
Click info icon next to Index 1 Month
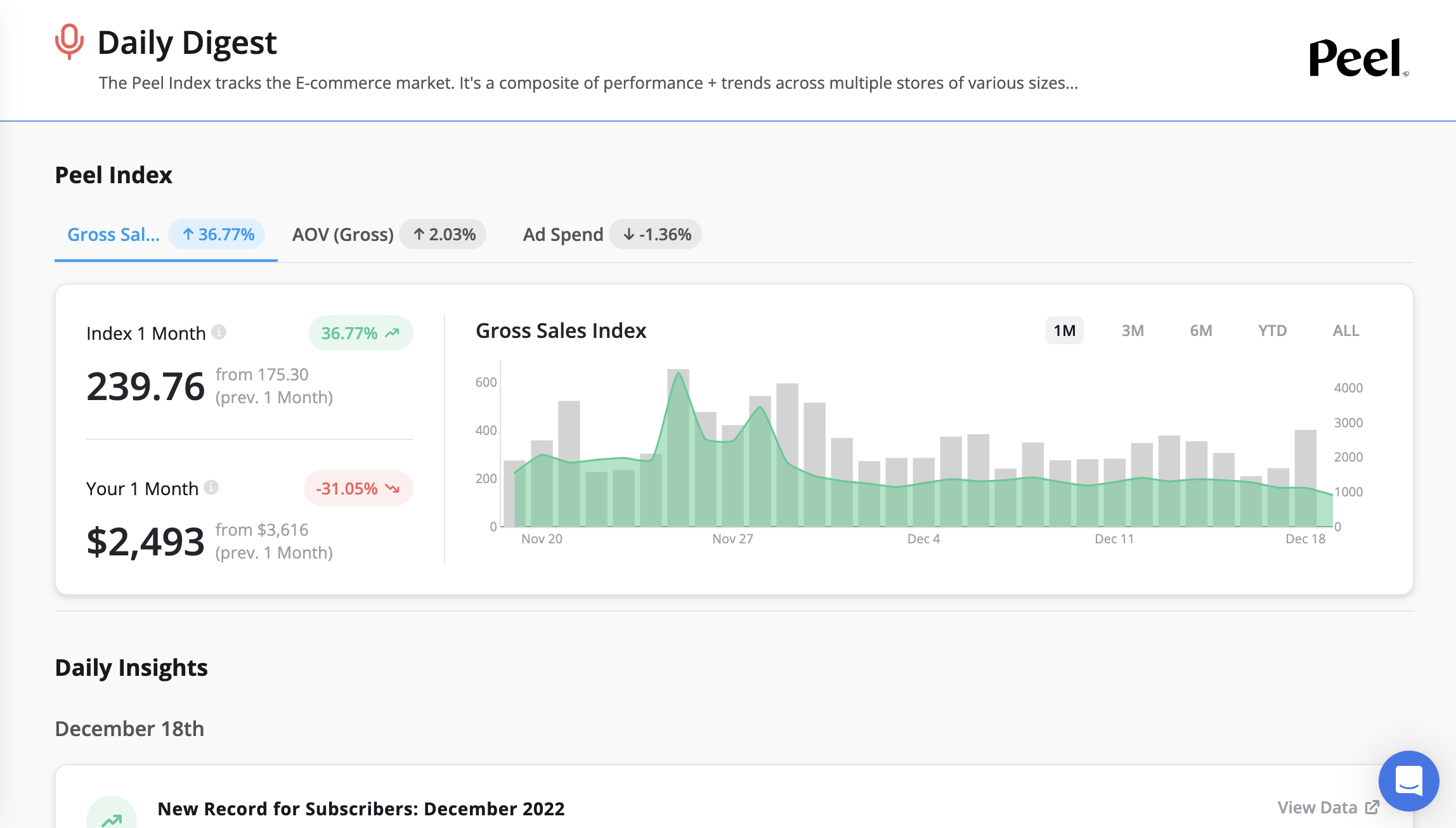pyautogui.click(x=219, y=332)
